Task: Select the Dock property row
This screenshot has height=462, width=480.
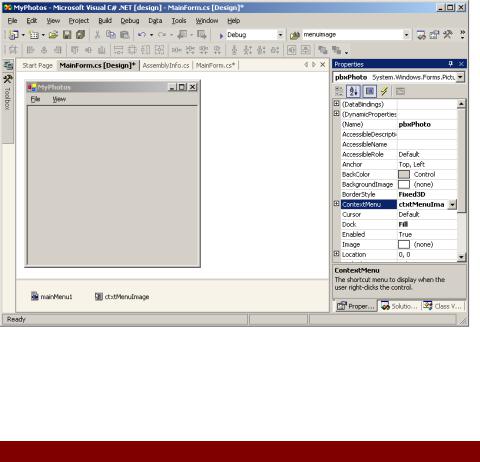Action: point(399,224)
